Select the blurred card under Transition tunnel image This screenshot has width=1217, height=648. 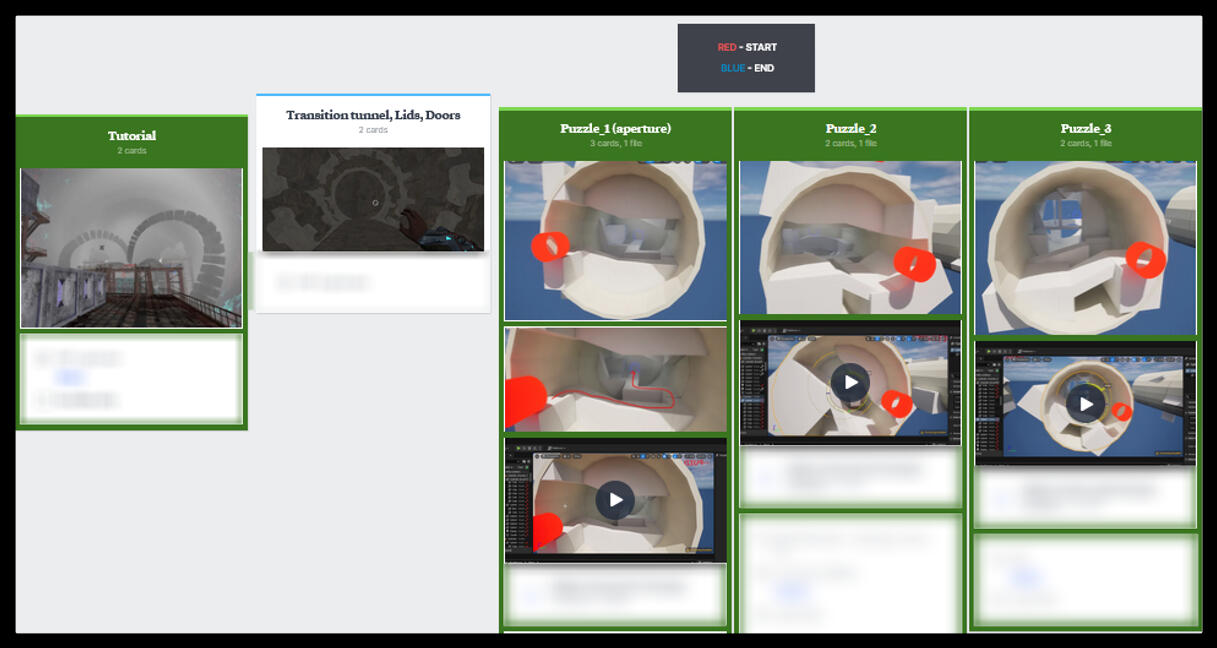pos(373,283)
